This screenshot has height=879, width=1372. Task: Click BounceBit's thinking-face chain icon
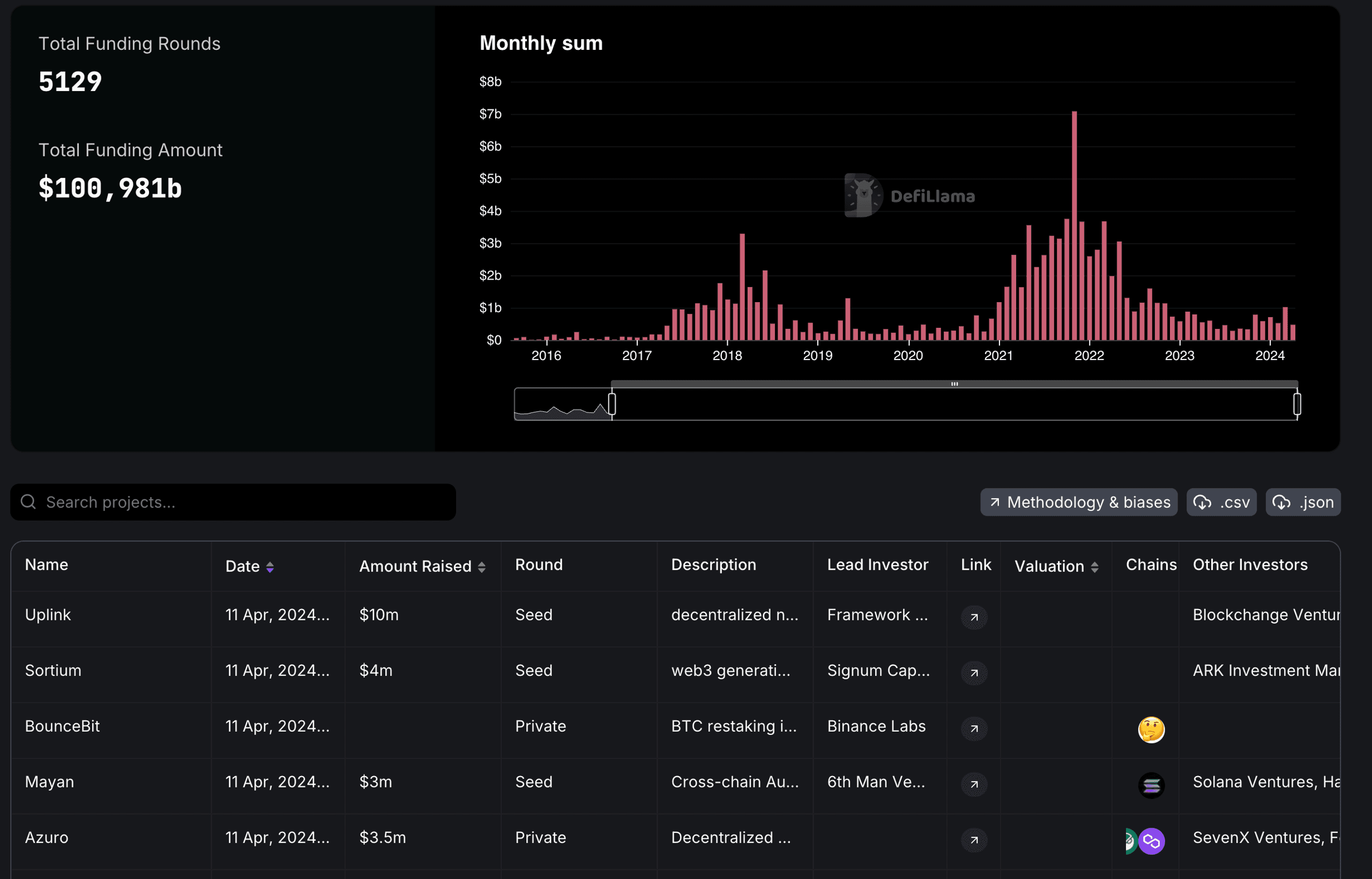(1151, 729)
